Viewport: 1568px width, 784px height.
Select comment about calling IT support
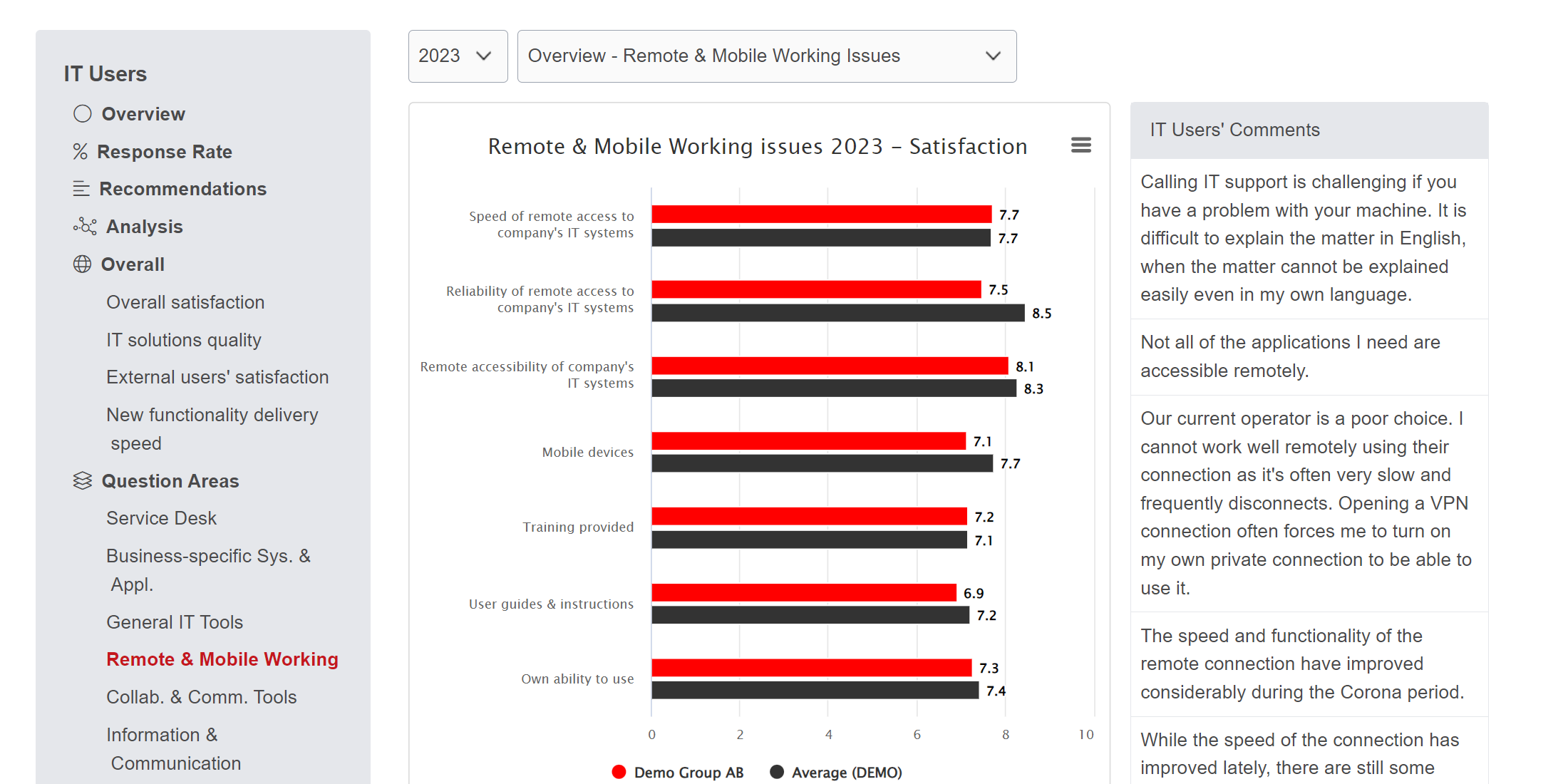coord(1309,238)
